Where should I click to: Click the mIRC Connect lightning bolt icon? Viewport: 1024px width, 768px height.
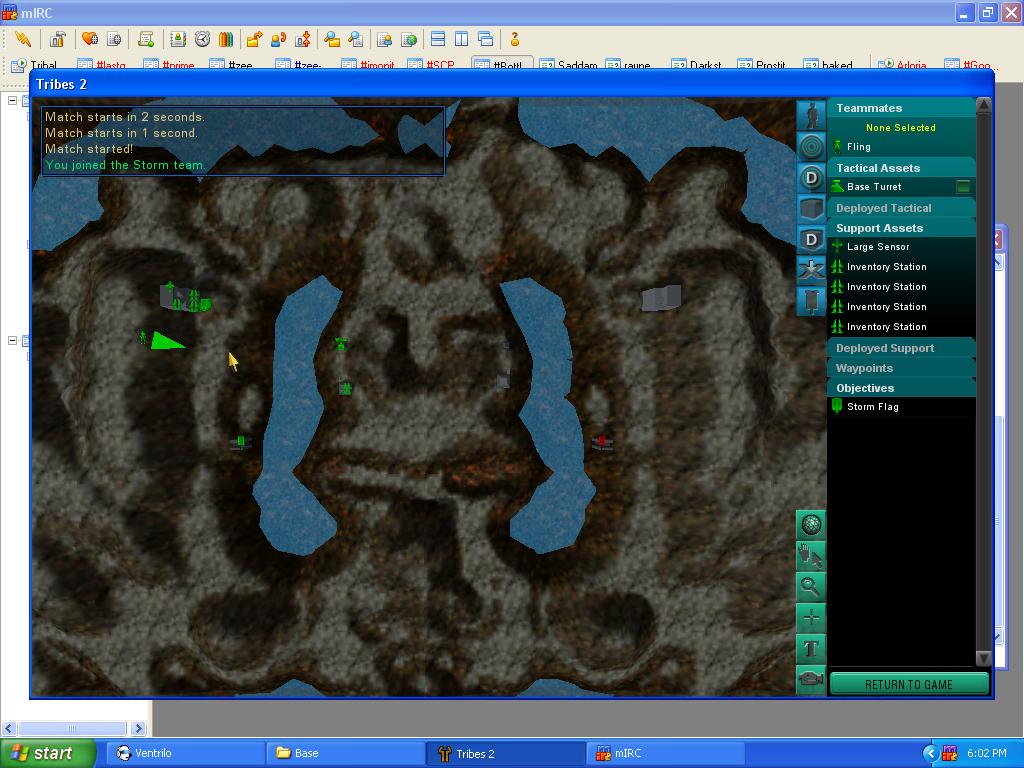[x=23, y=39]
